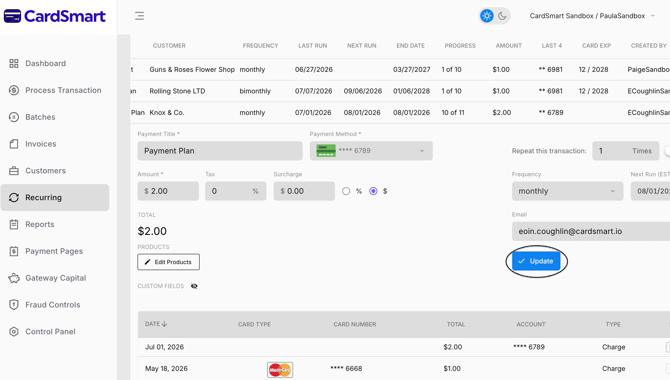Toggle the hamburger sidebar menu
Viewport: 670px width, 380px height.
(139, 16)
